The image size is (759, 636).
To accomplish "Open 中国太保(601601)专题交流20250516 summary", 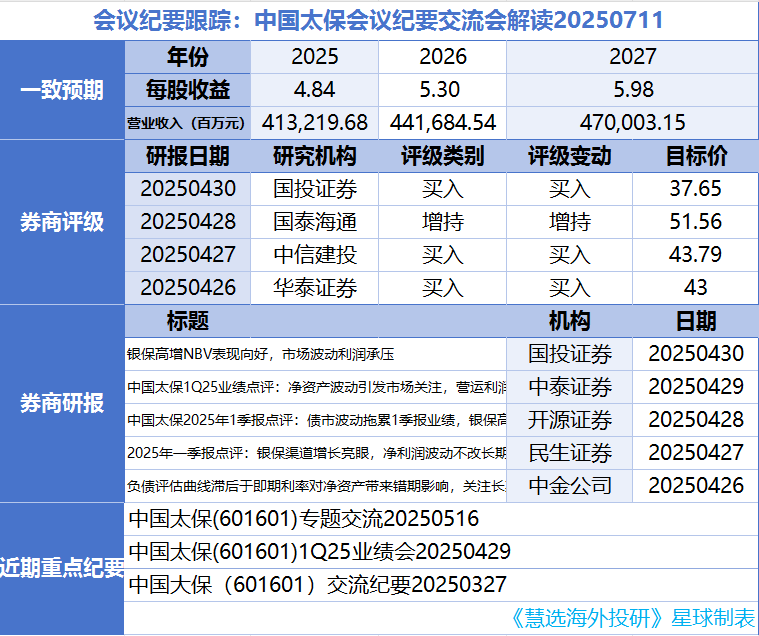I will coord(304,519).
